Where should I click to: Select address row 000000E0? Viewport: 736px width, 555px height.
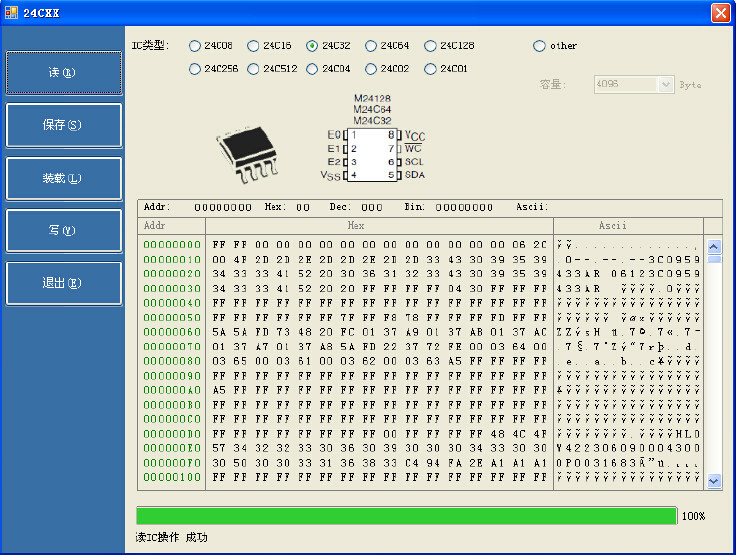pyautogui.click(x=172, y=448)
